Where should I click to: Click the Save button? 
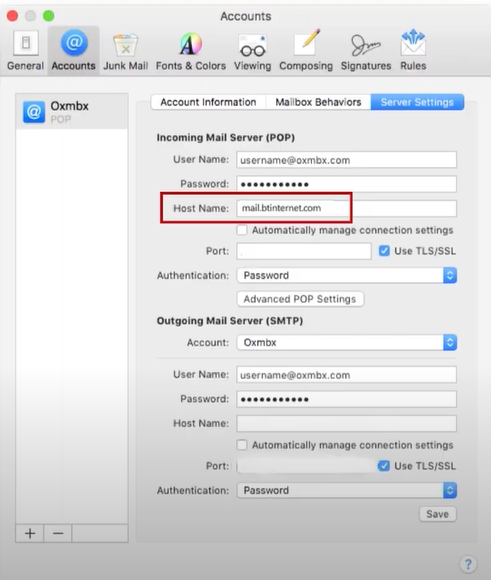tap(437, 514)
